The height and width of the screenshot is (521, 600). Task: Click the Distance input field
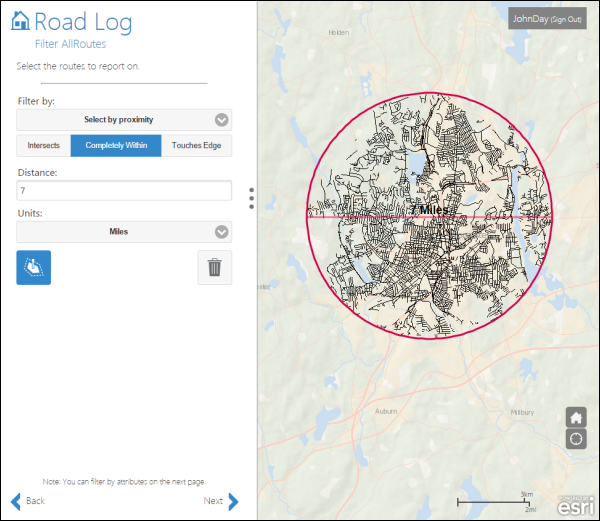coord(124,190)
